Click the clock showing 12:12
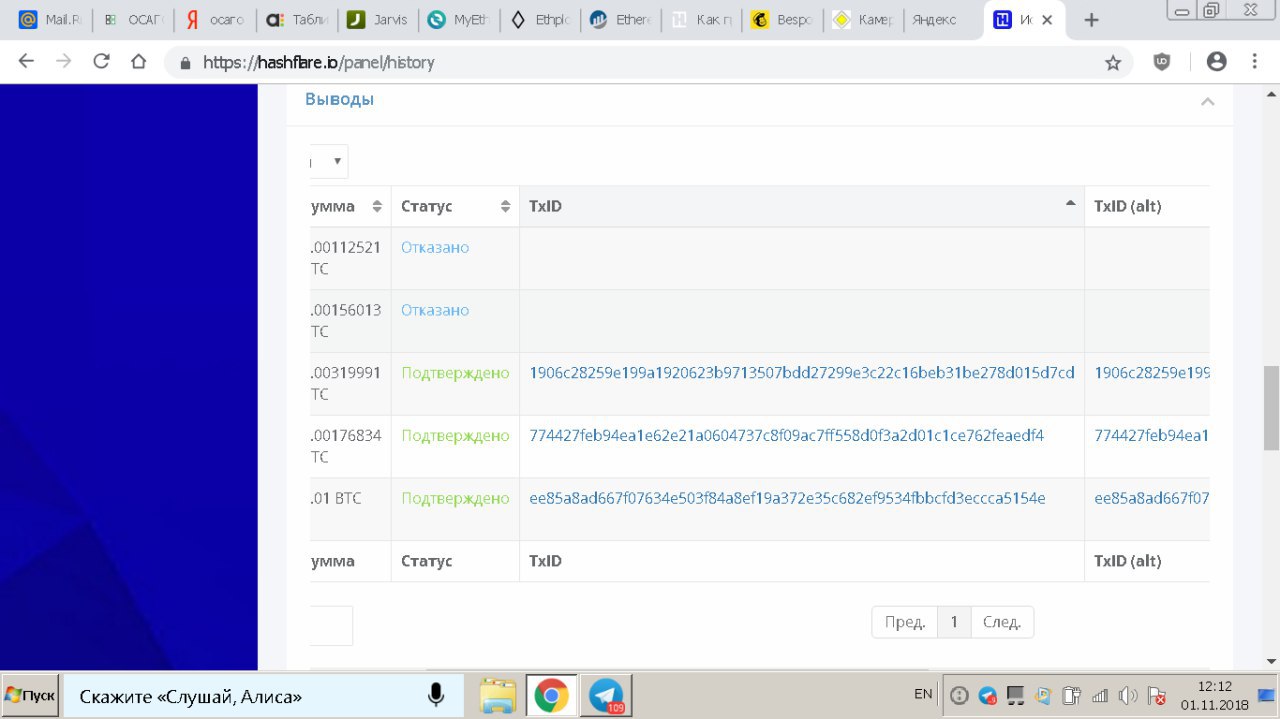This screenshot has width=1280, height=719. tap(1213, 695)
